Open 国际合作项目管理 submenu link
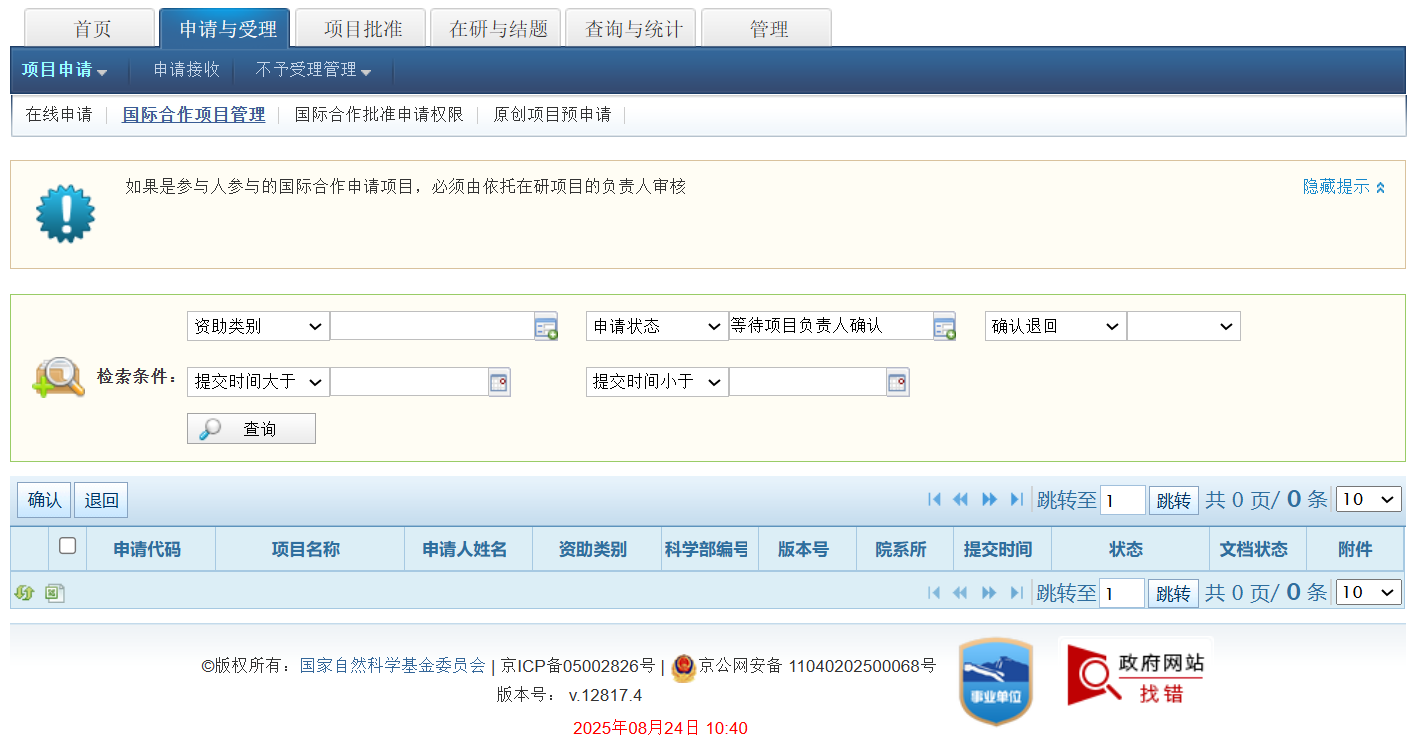 click(x=194, y=115)
